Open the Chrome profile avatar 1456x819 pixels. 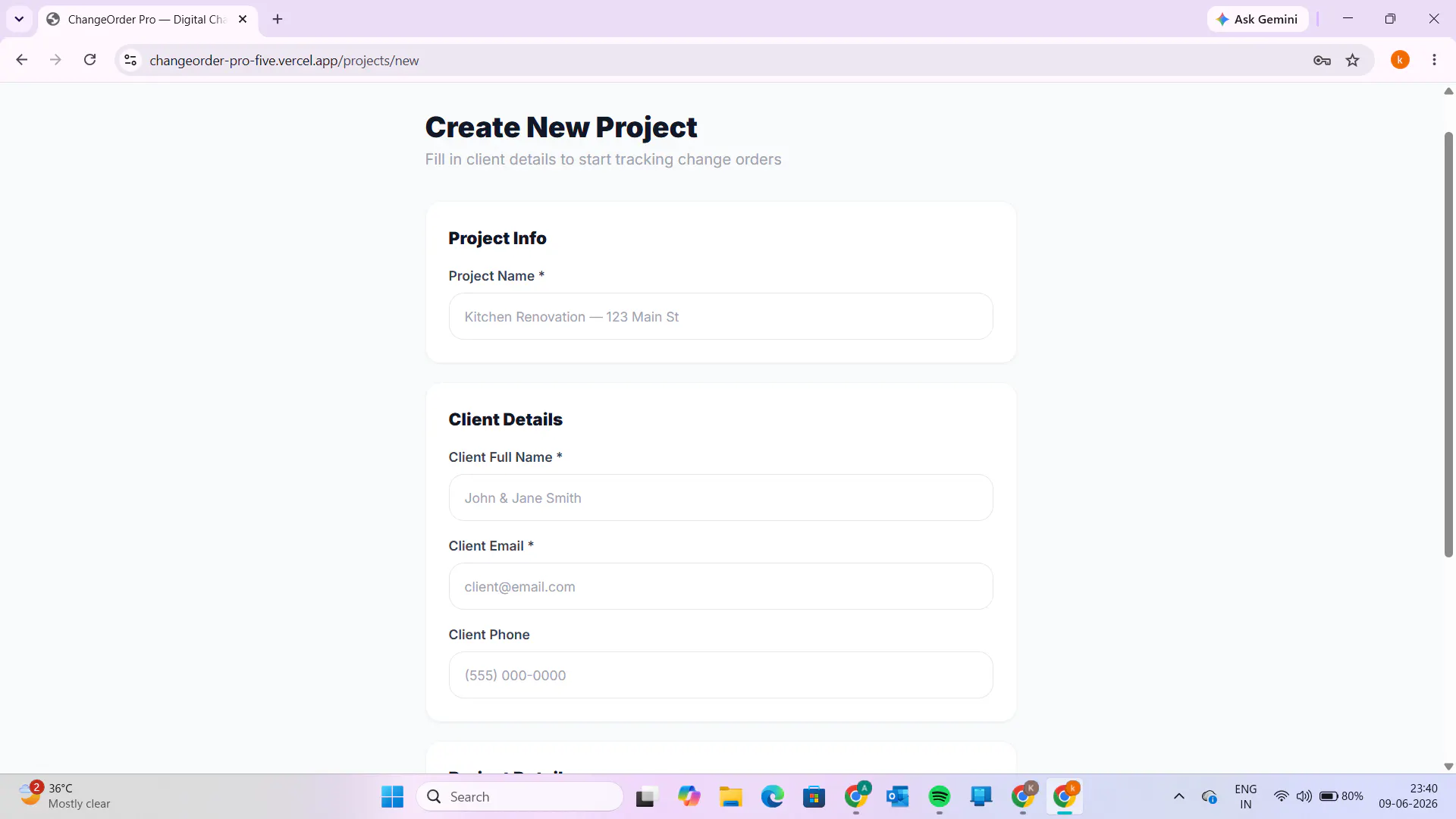pyautogui.click(x=1400, y=60)
